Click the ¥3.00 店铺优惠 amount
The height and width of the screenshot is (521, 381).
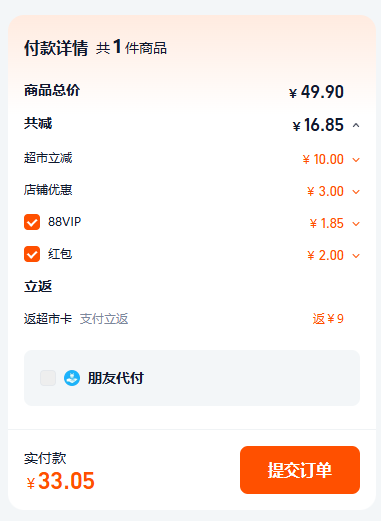pyautogui.click(x=325, y=191)
